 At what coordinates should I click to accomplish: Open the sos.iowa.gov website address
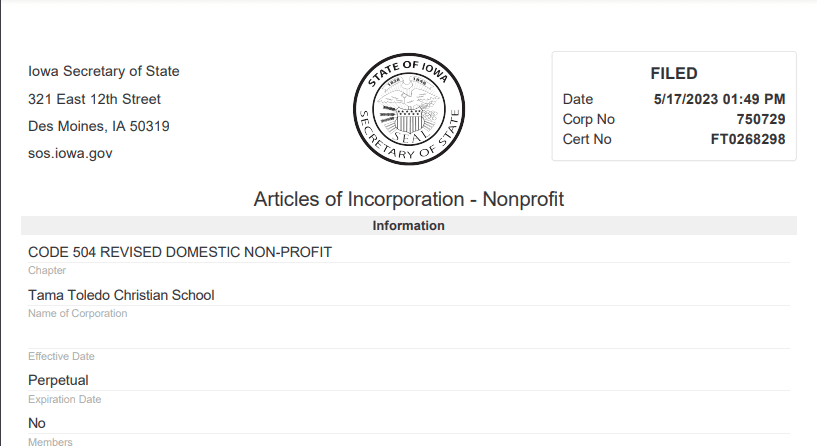point(70,154)
